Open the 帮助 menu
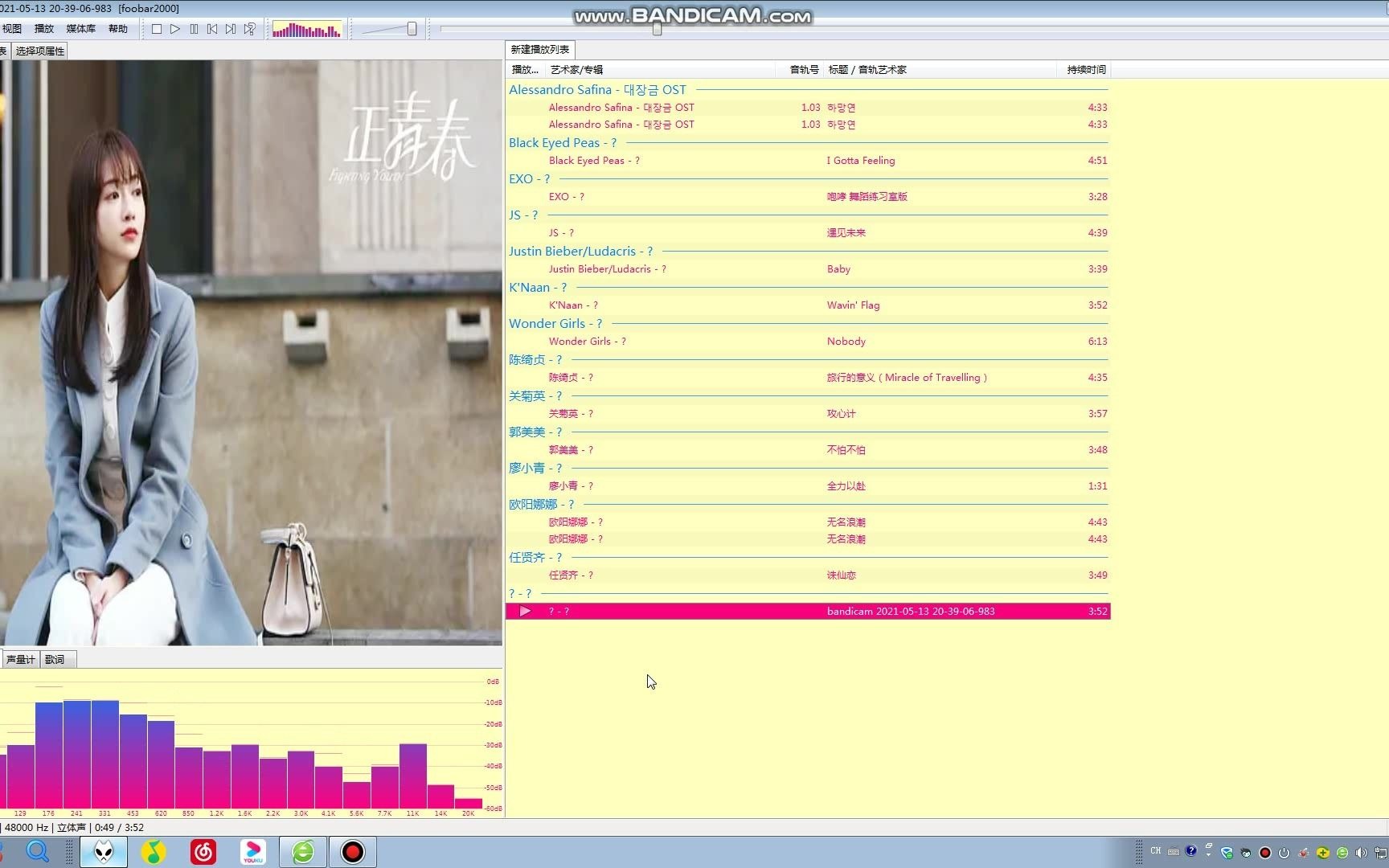The image size is (1389, 868). coord(118,29)
